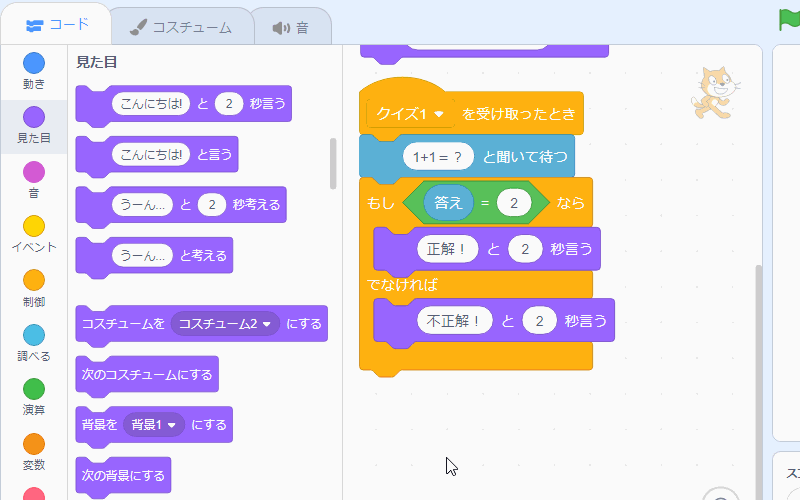
Task: Open the 背景1 backdrop dropdown
Action: tap(154, 424)
